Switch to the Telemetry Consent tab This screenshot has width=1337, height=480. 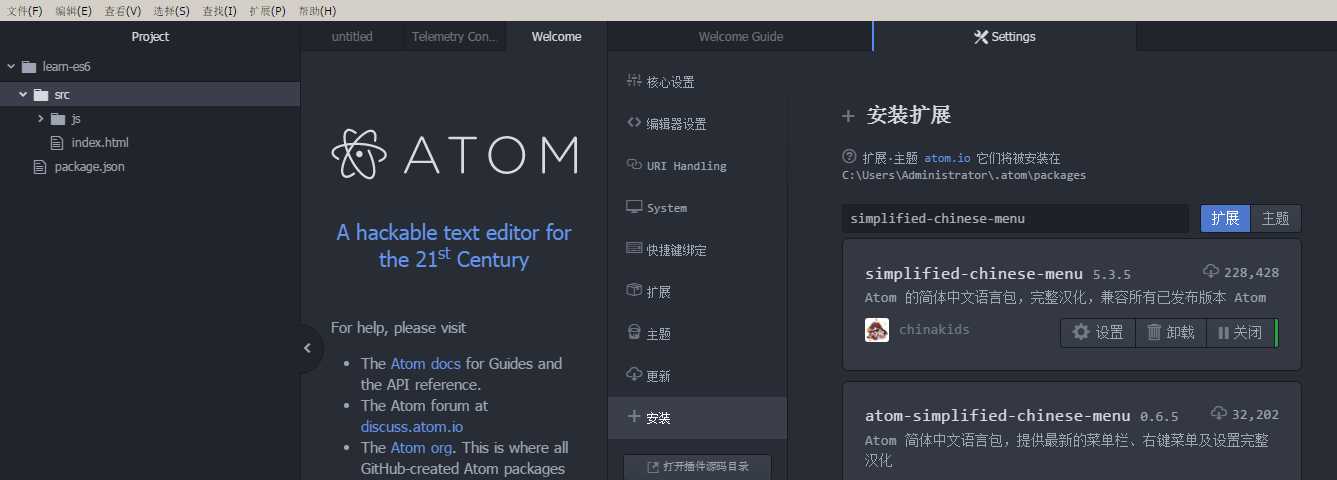pos(453,37)
